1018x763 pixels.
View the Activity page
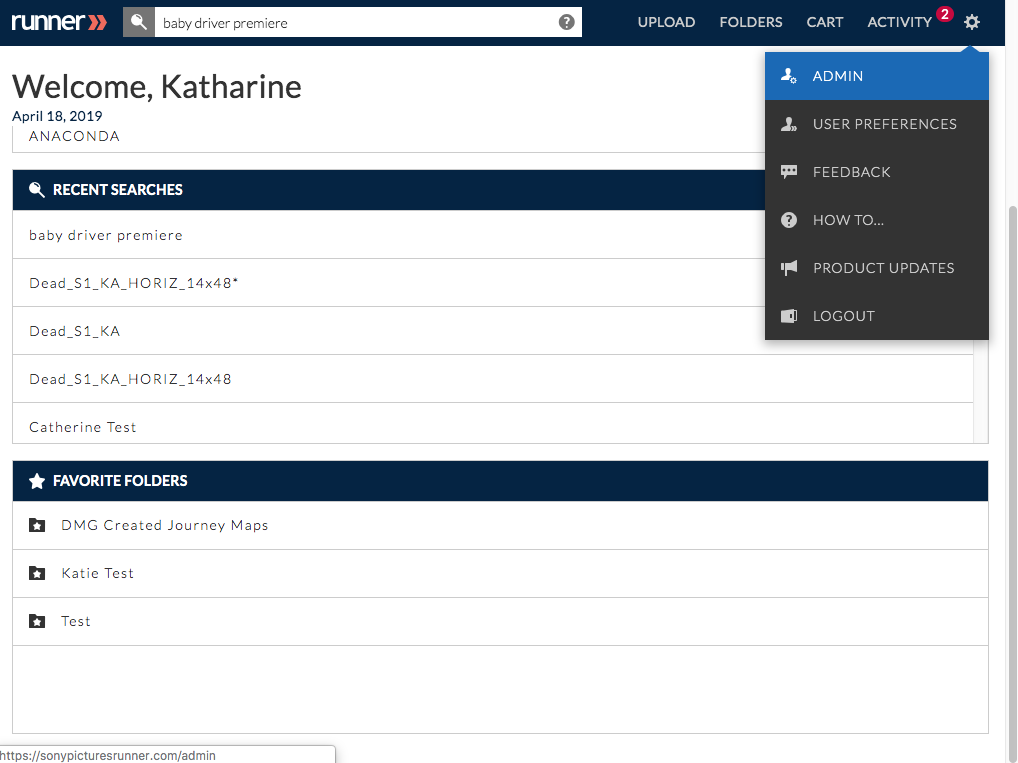tap(899, 22)
